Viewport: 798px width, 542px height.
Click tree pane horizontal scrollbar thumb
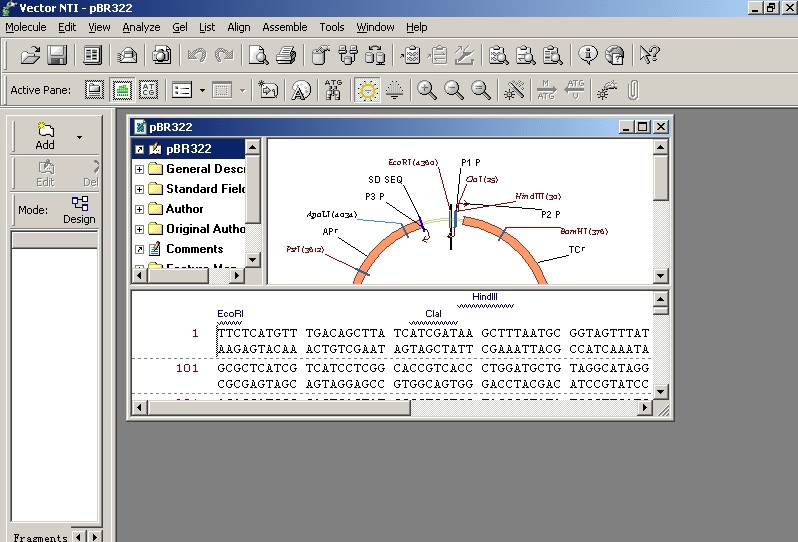178,276
